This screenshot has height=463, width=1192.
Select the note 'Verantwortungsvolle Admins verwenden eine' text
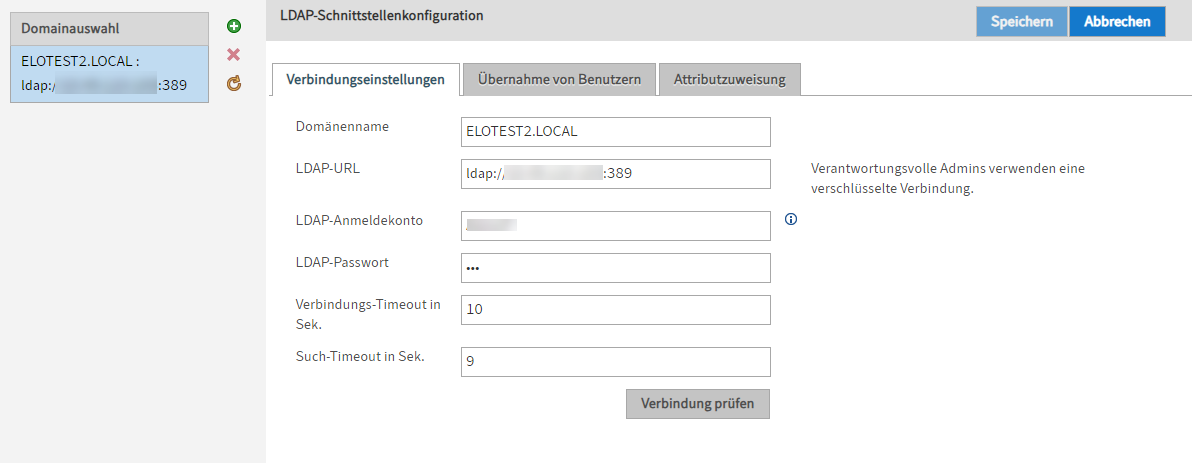[948, 168]
